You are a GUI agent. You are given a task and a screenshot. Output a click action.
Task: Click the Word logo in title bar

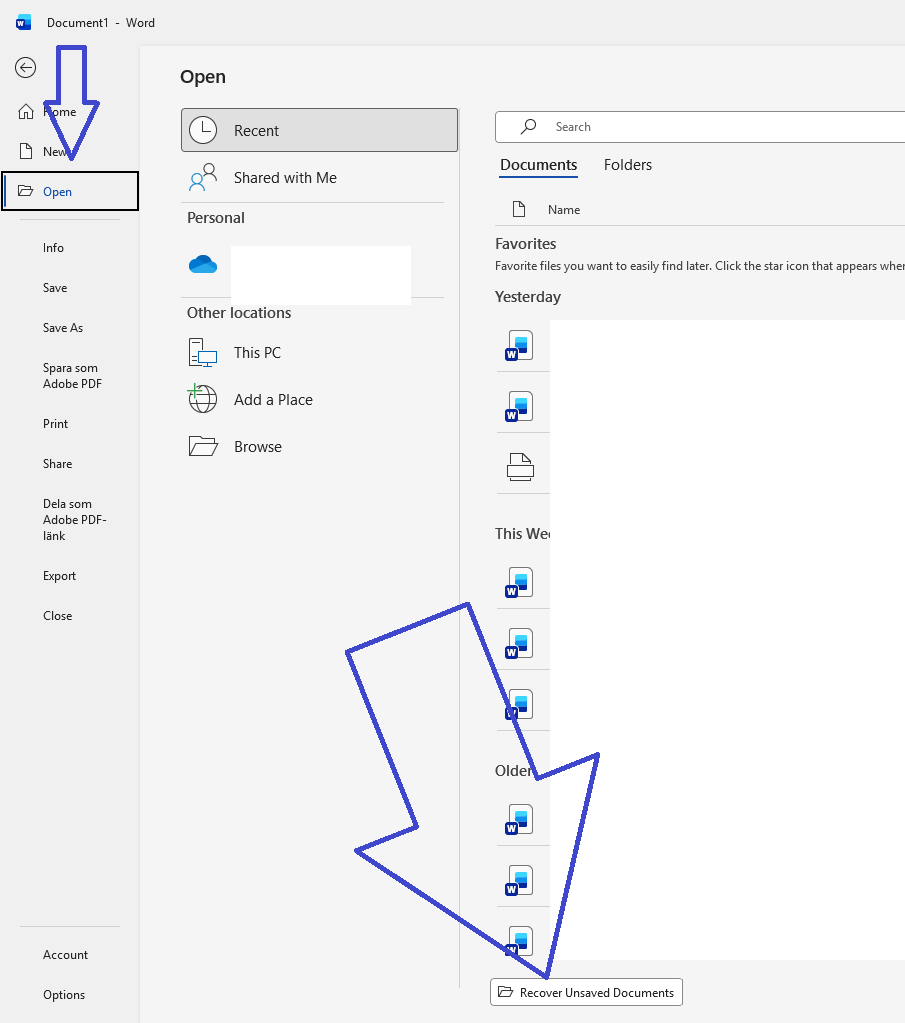(23, 23)
